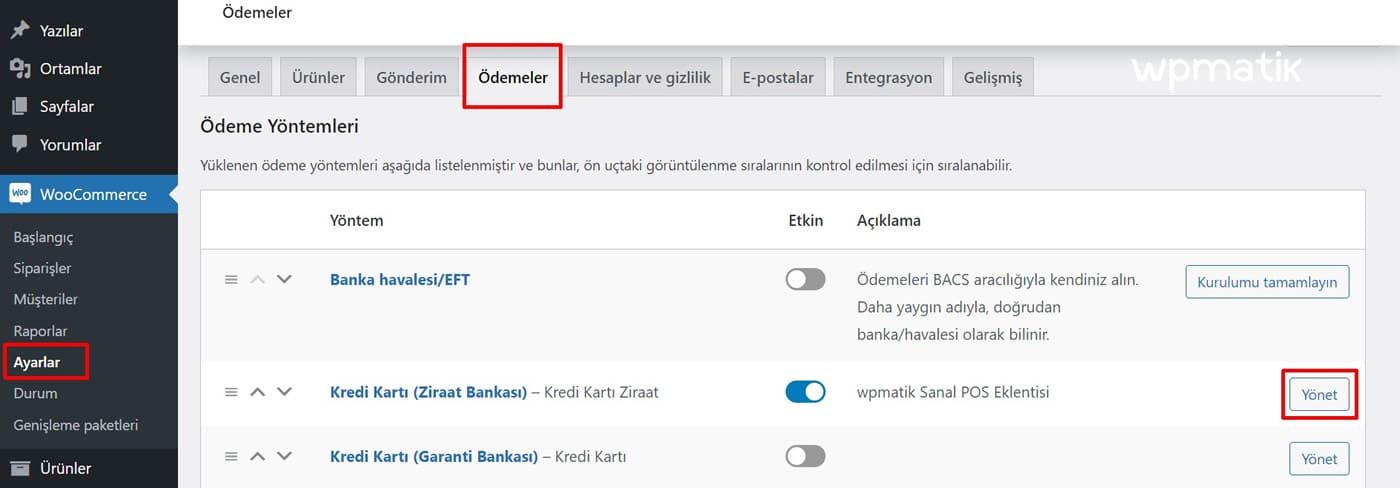The height and width of the screenshot is (488, 1400).
Task: Disable the Kredi Kartı (Ziraat Bankası) toggle
Action: point(806,393)
